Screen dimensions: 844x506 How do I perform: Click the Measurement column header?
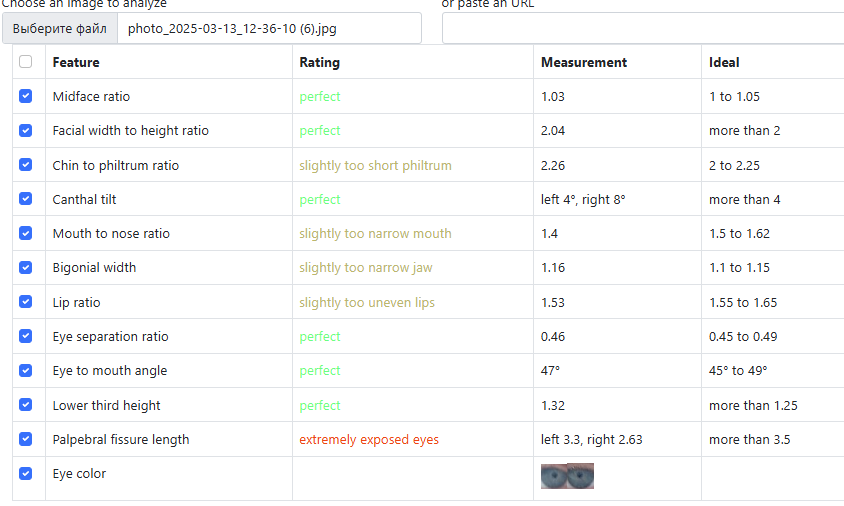coord(584,62)
